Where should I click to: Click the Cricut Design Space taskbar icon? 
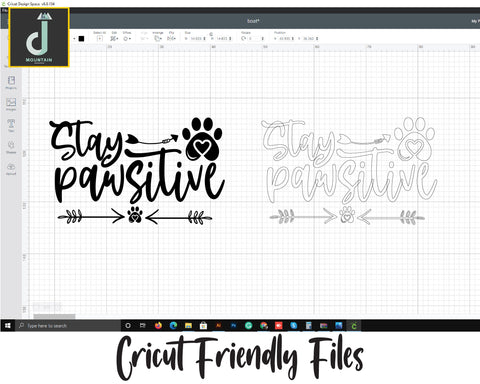click(x=354, y=325)
